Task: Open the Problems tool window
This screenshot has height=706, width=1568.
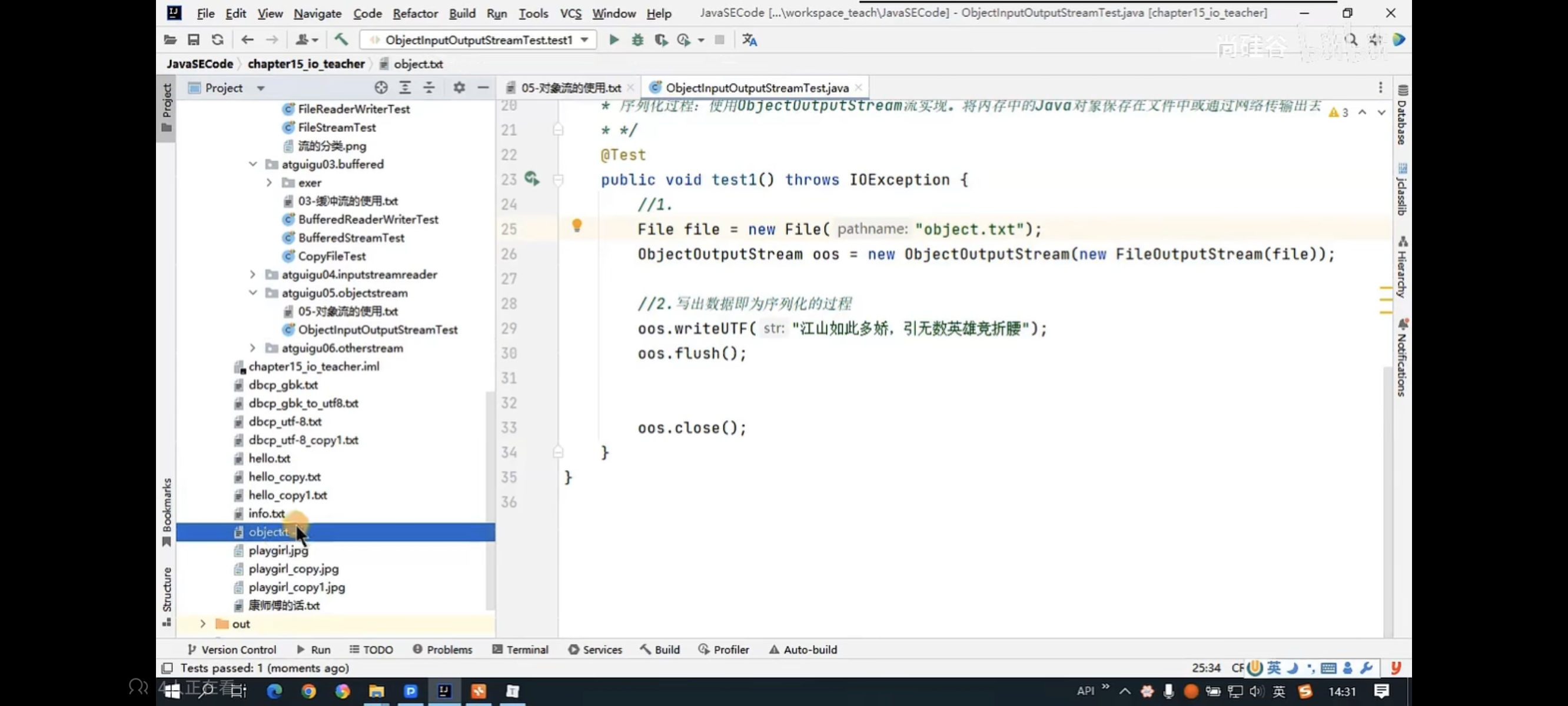Action: 443,650
